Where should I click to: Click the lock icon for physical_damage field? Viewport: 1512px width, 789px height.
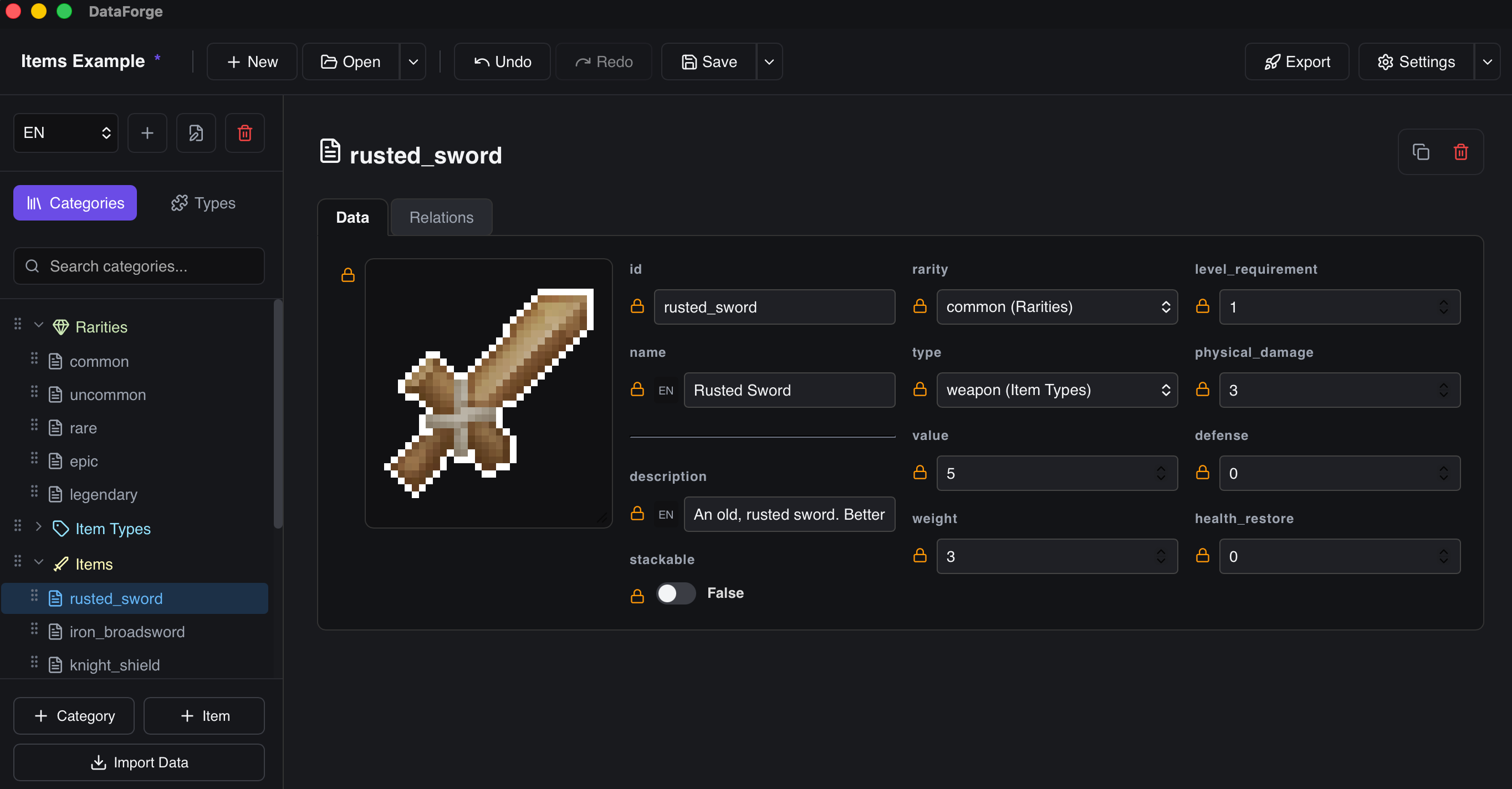pos(1203,390)
